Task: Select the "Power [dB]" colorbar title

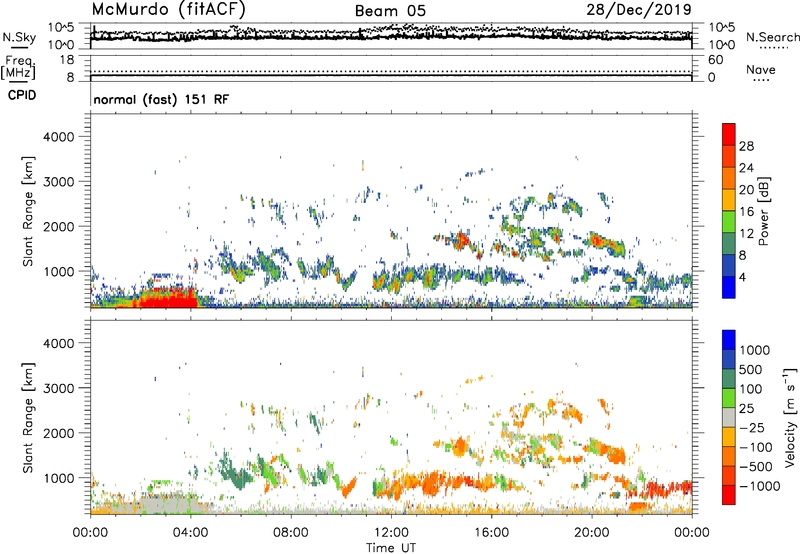Action: click(x=764, y=211)
